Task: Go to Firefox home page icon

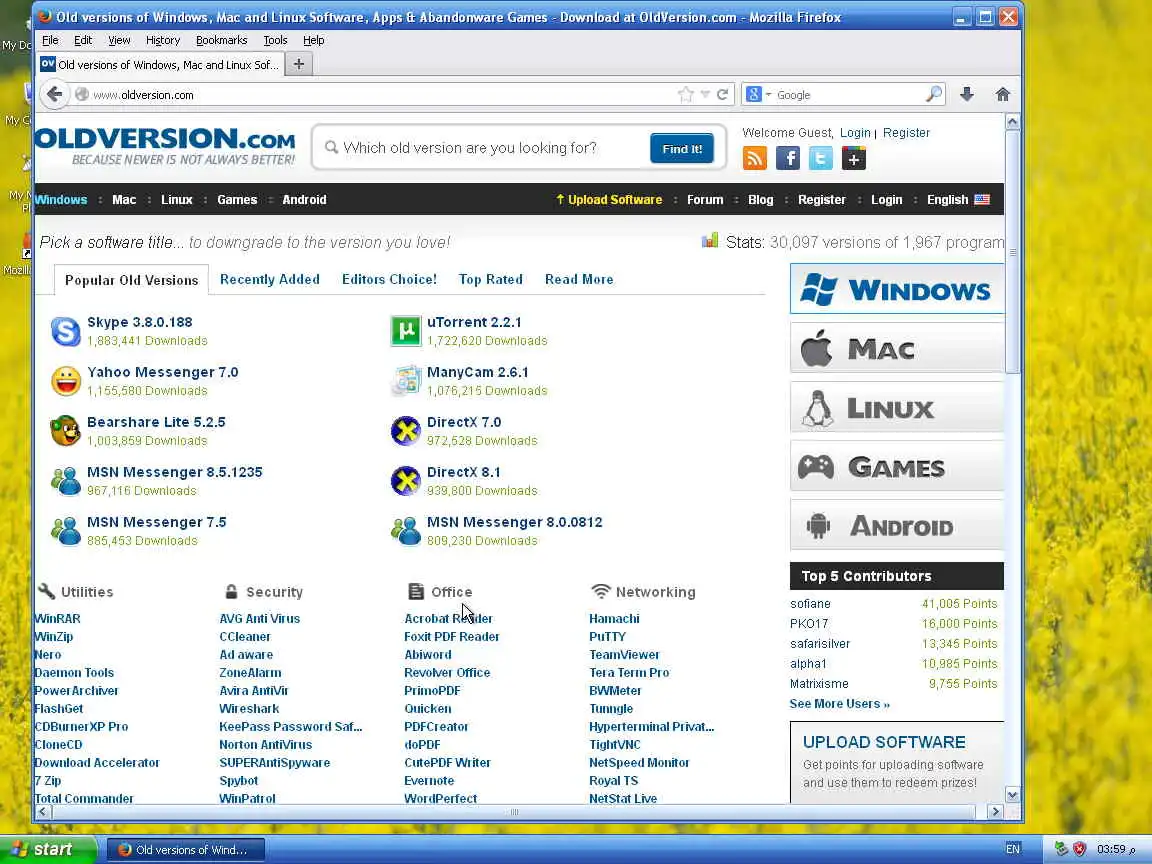Action: (1002, 94)
